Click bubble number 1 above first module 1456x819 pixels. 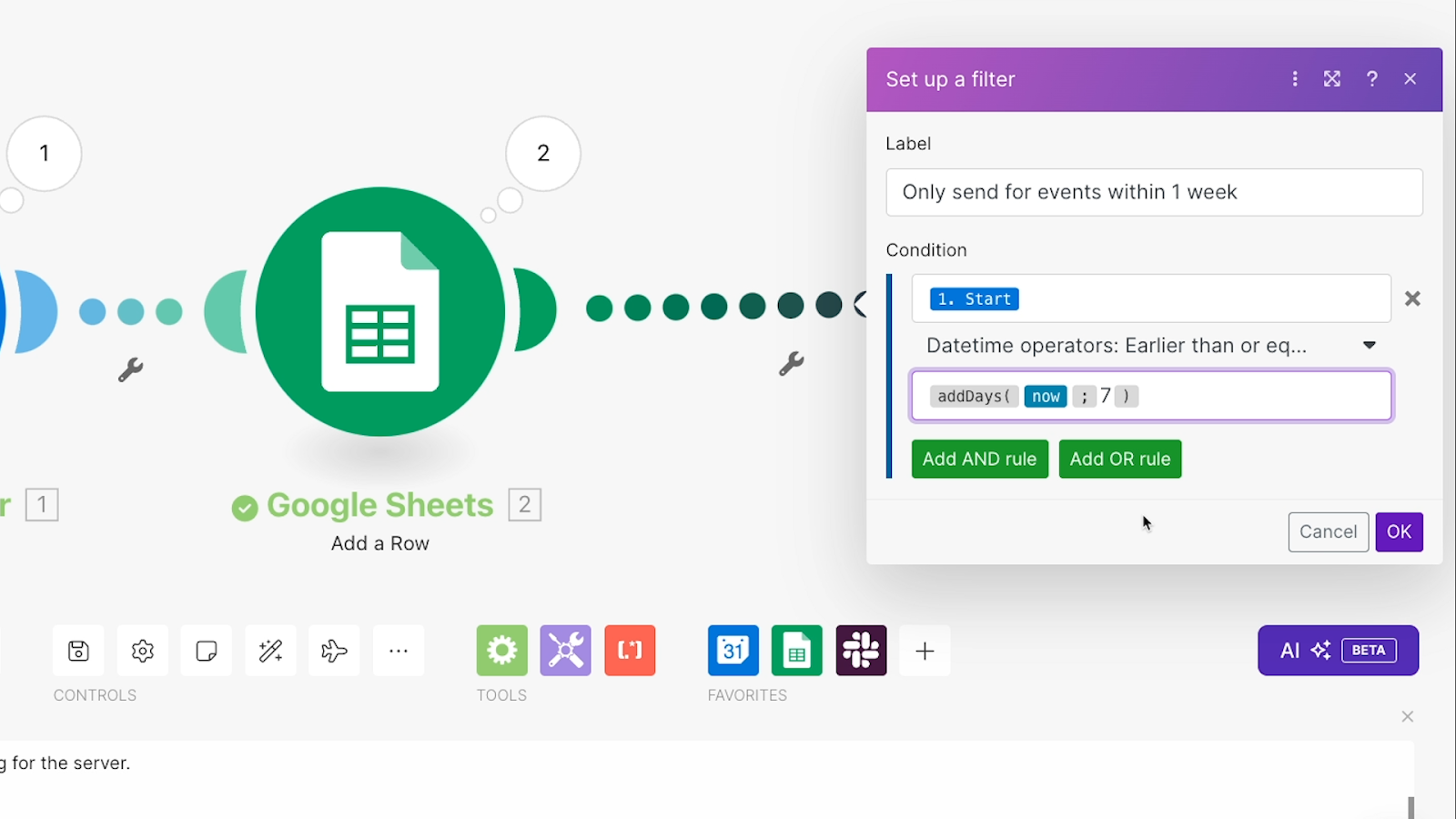(45, 153)
